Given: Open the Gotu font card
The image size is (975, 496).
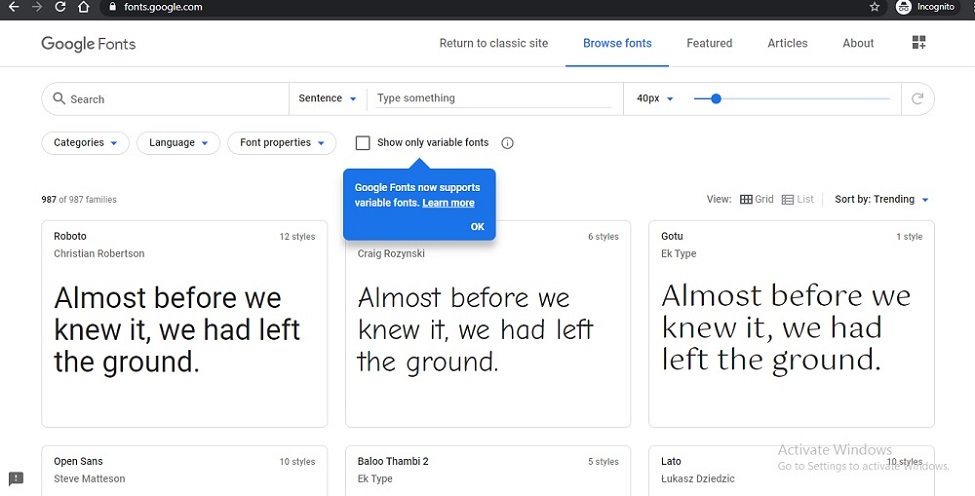Looking at the screenshot, I should [792, 324].
